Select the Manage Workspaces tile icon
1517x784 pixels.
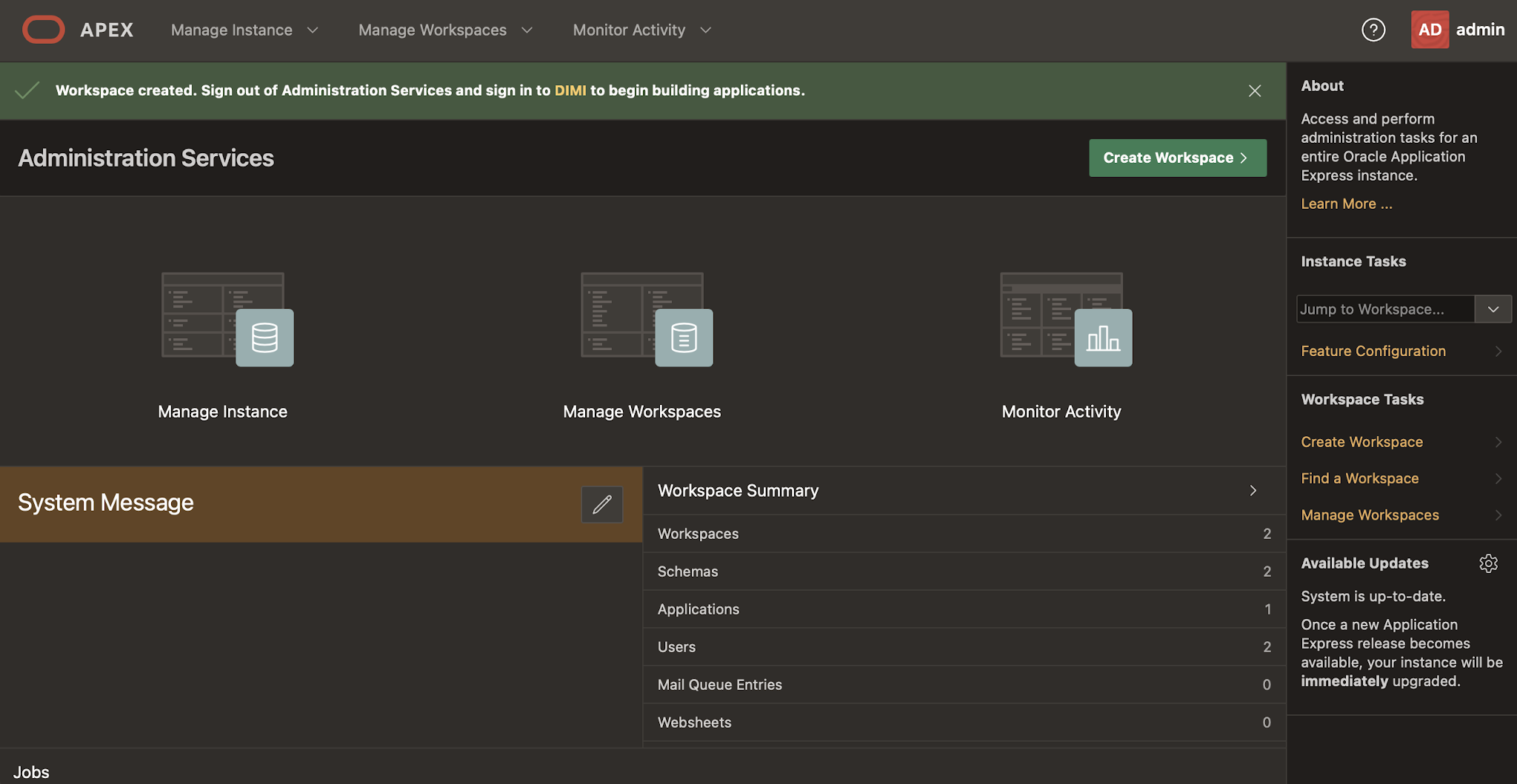683,338
